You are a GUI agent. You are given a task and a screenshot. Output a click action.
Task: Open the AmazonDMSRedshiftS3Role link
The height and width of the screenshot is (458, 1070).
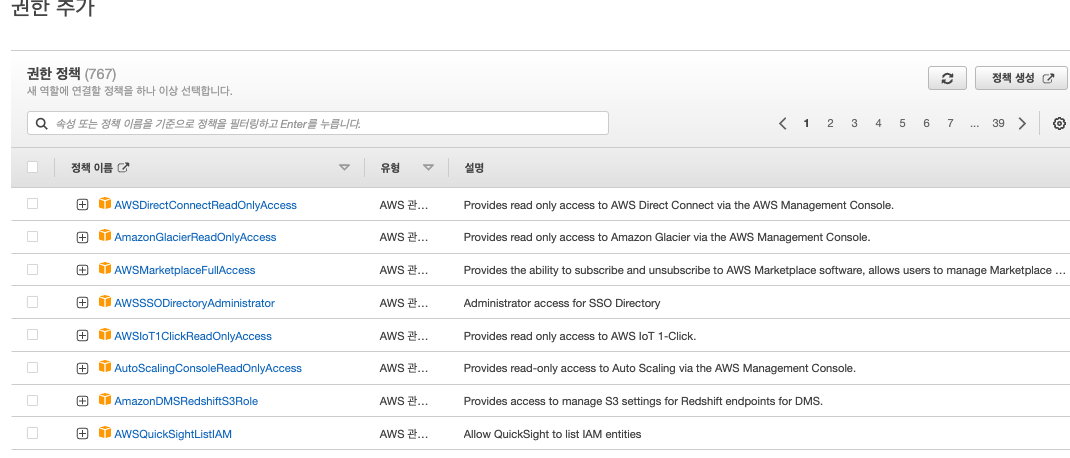tap(186, 401)
